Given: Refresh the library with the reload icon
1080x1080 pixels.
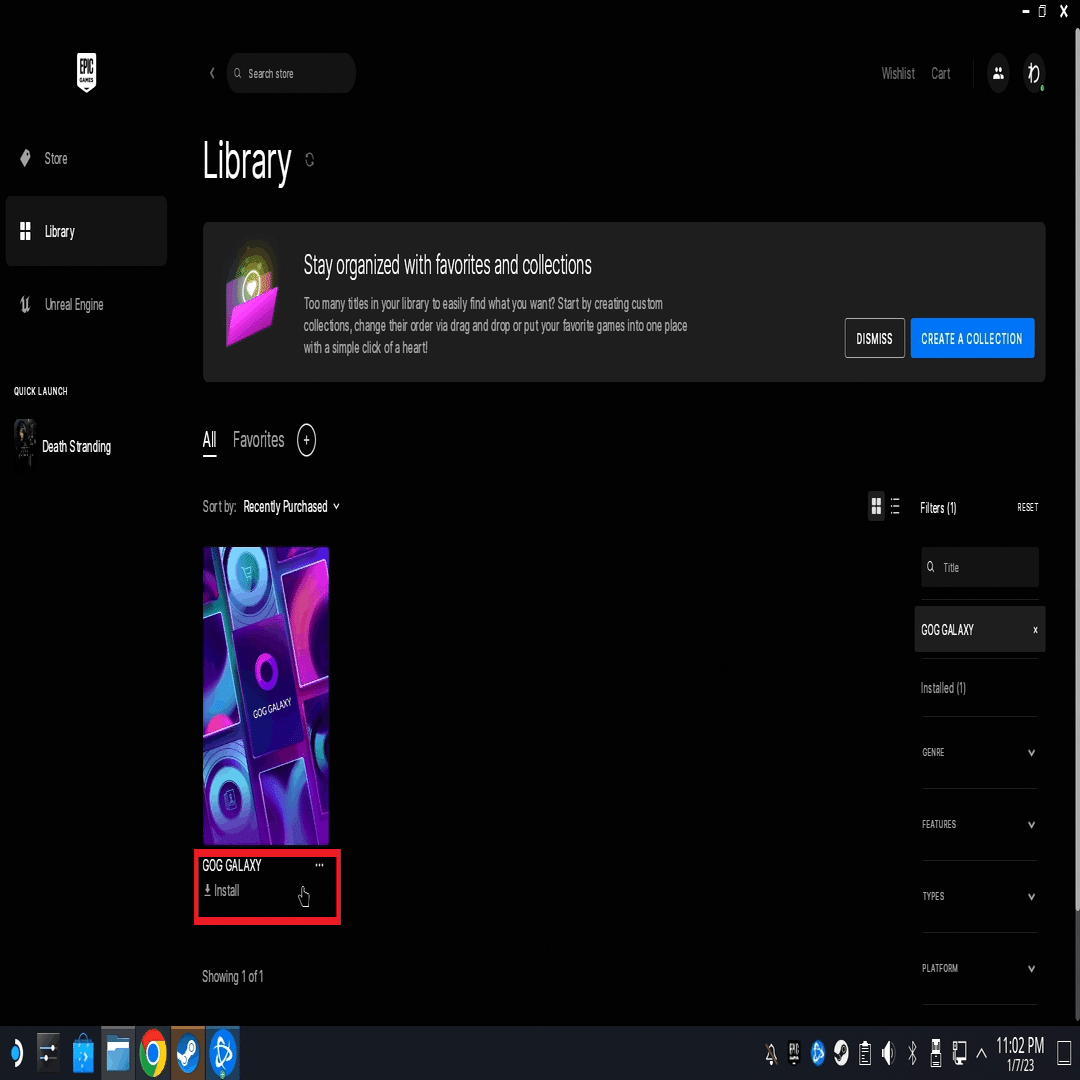Looking at the screenshot, I should point(309,160).
